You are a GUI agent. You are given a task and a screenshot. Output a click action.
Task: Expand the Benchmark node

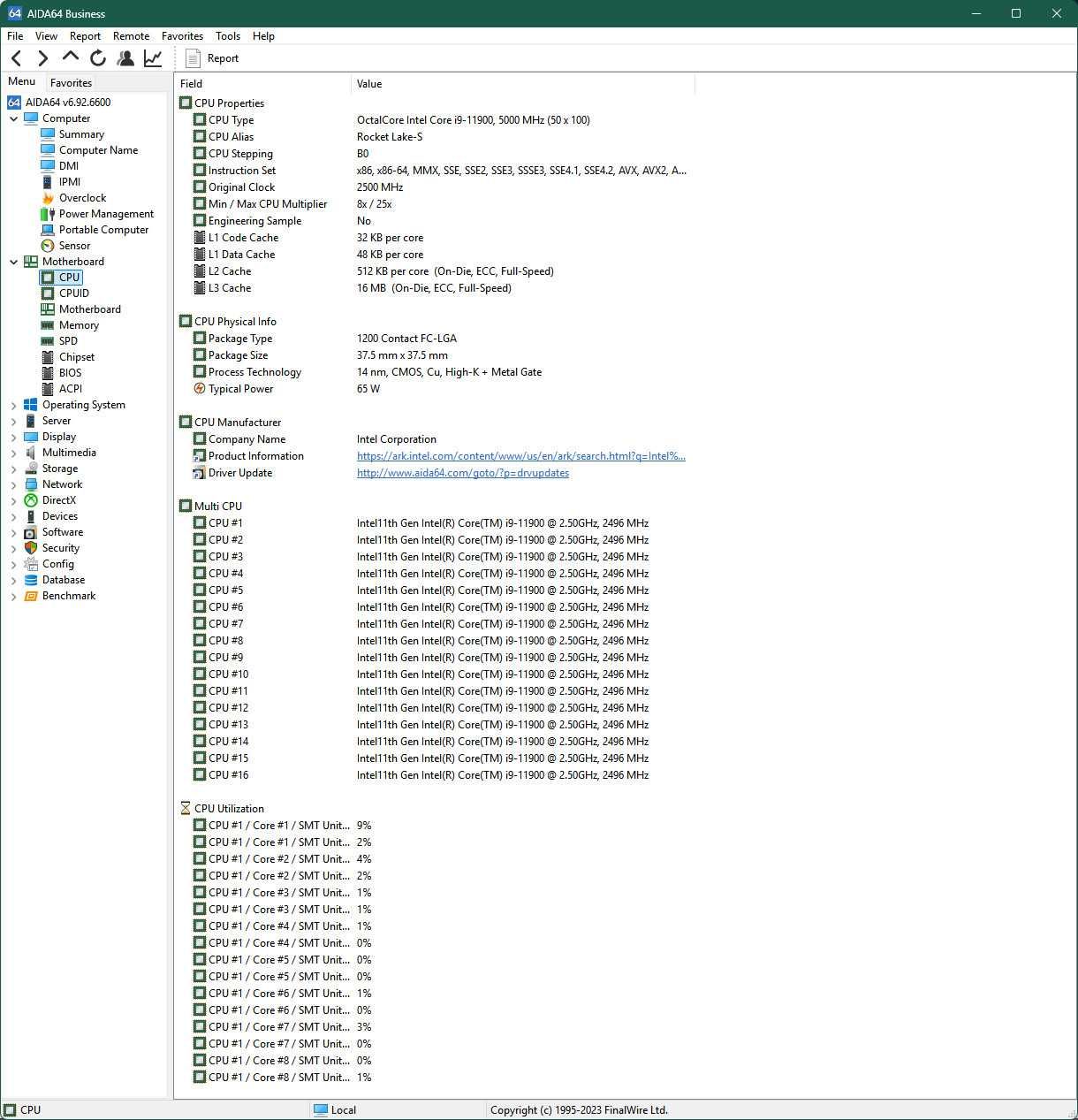tap(13, 596)
